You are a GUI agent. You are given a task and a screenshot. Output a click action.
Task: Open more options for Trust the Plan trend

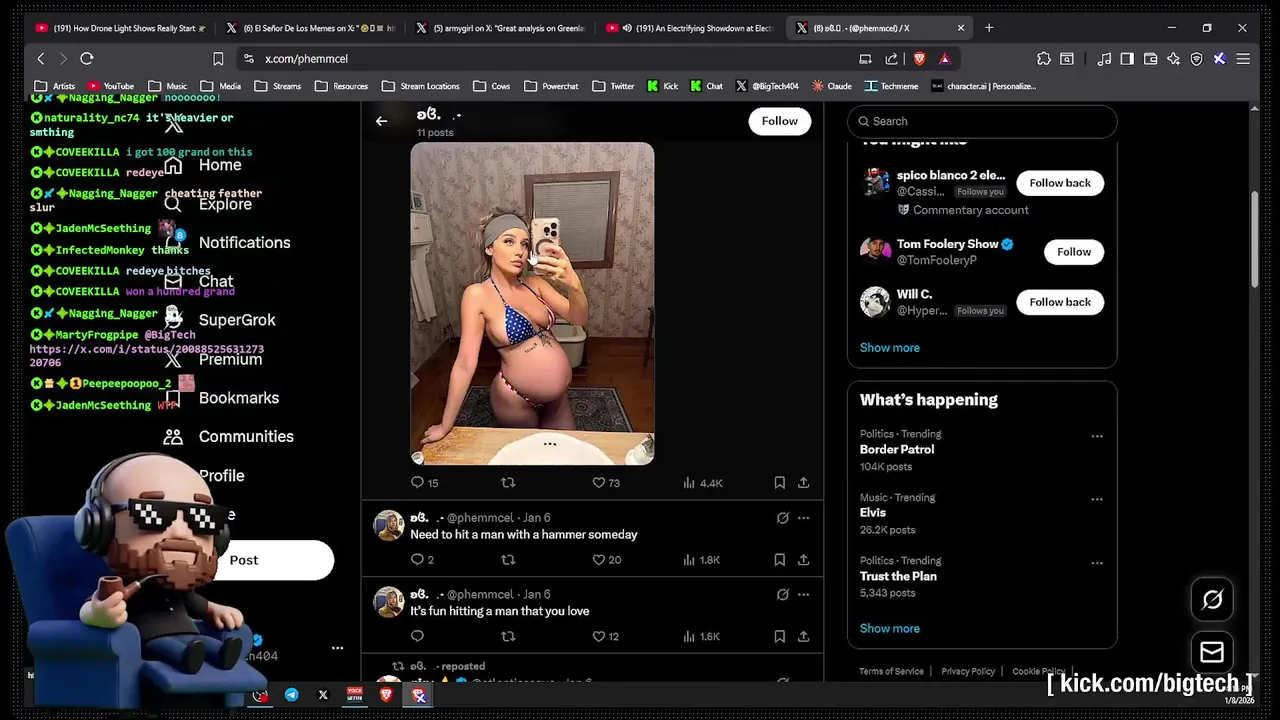pos(1097,562)
